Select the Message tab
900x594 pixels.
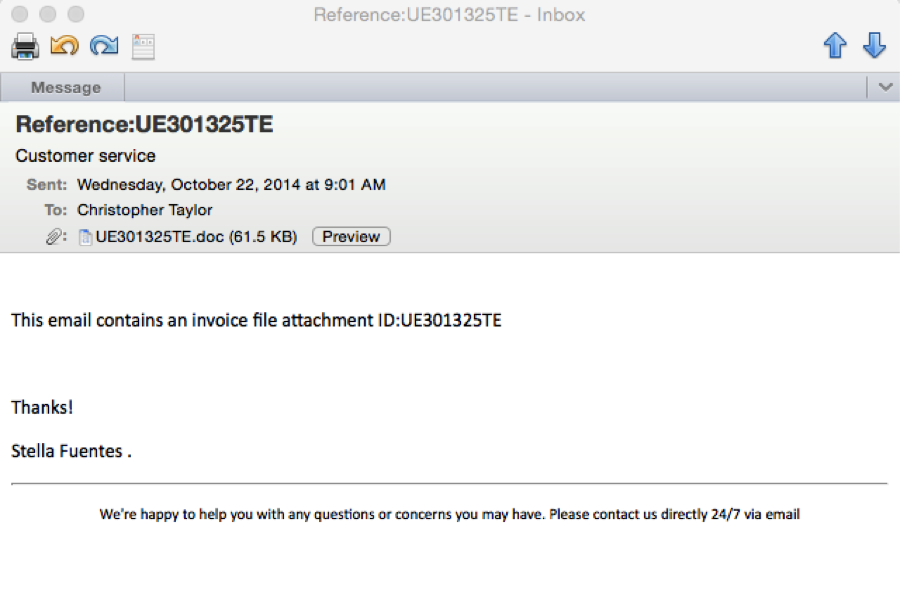click(x=65, y=88)
